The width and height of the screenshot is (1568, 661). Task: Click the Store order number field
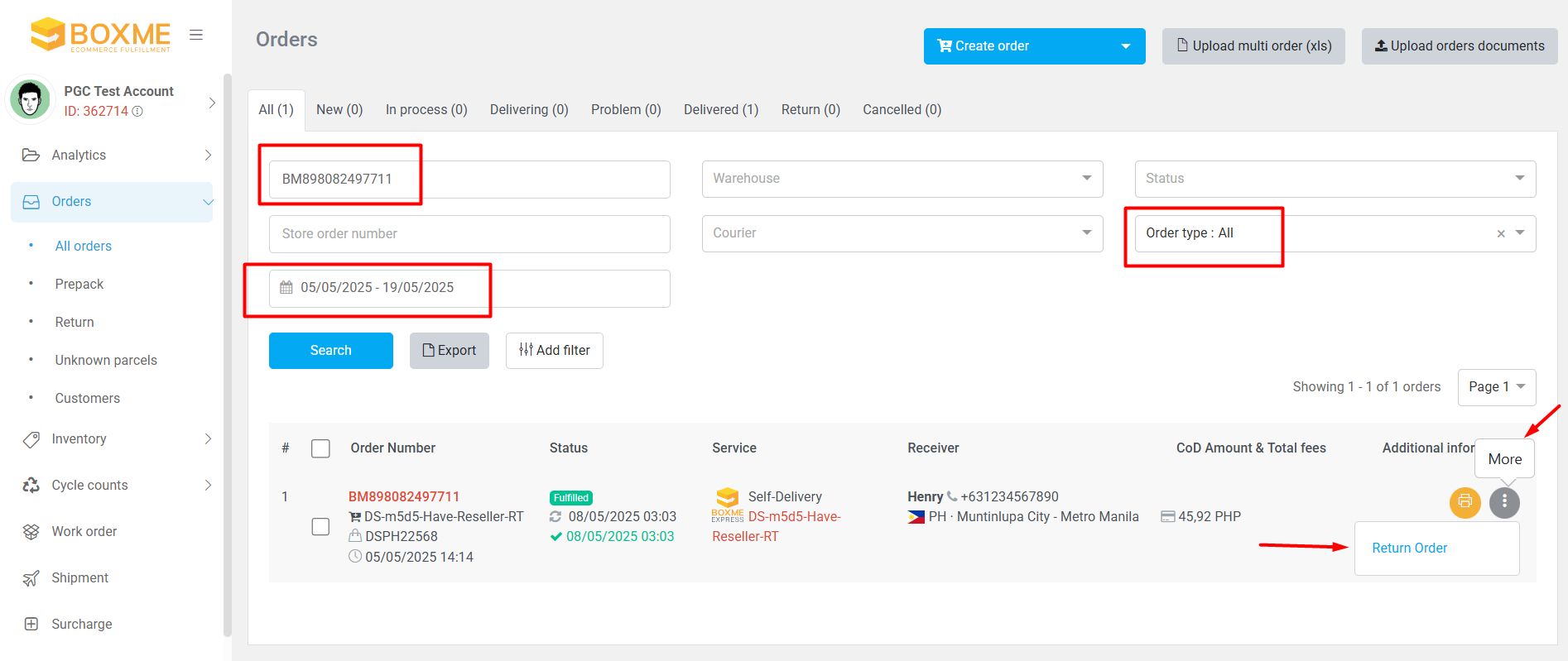(469, 234)
